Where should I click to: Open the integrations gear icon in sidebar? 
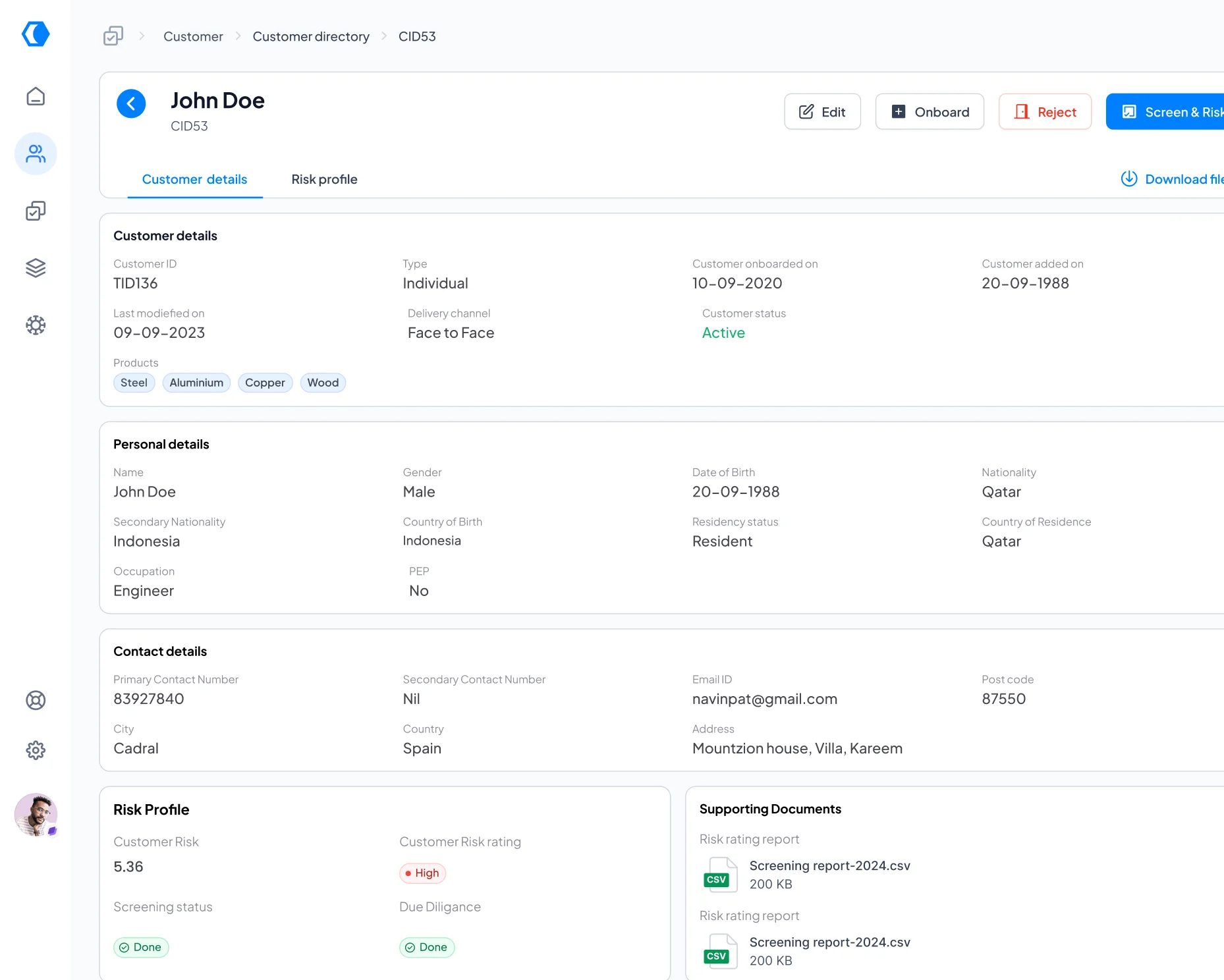(x=36, y=325)
